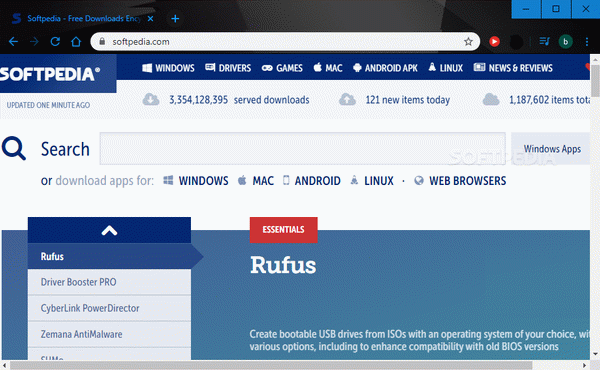600x370 pixels.
Task: Select Rufus in the essentials list
Action: click(109, 256)
